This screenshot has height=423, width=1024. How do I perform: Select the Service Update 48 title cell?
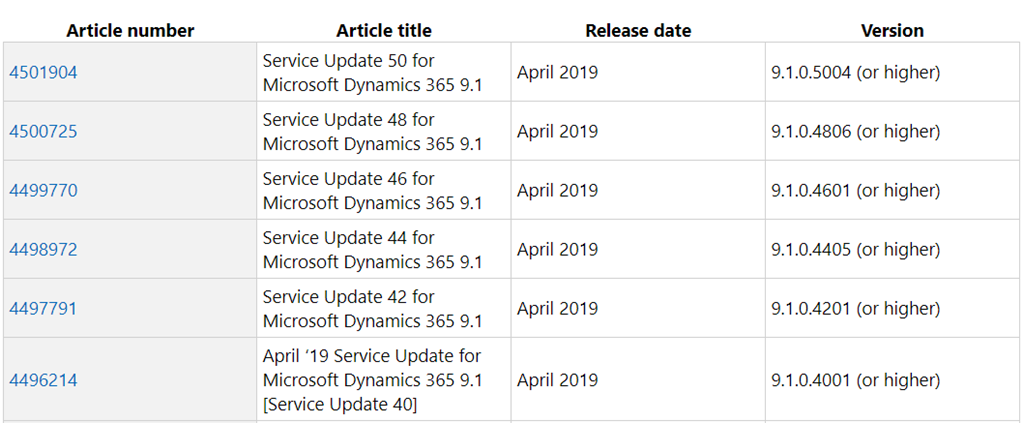point(384,131)
